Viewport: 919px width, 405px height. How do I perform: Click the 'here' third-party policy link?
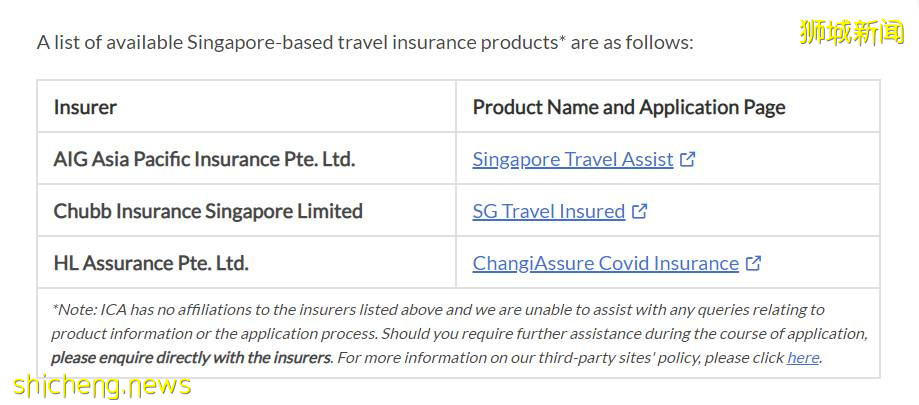pyautogui.click(x=802, y=357)
